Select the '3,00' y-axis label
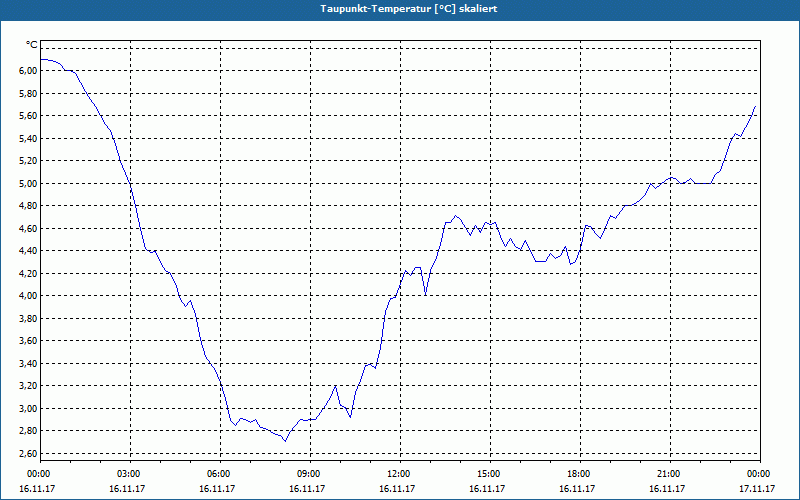Screen dimensions: 800x500 click(x=28, y=408)
